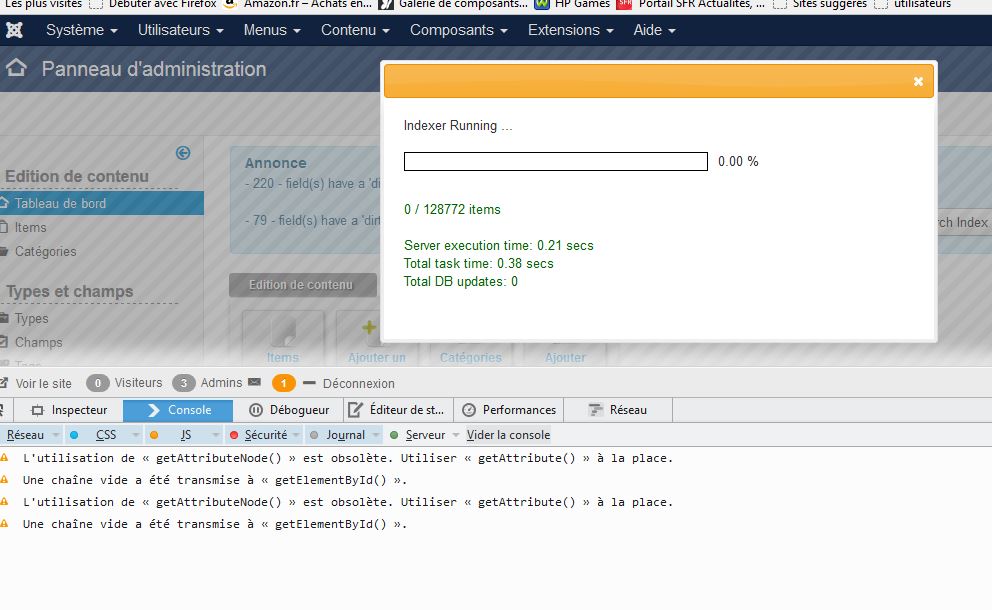Click the SFR bookmark icon
Viewport: 992px width, 610px height.
tap(624, 4)
